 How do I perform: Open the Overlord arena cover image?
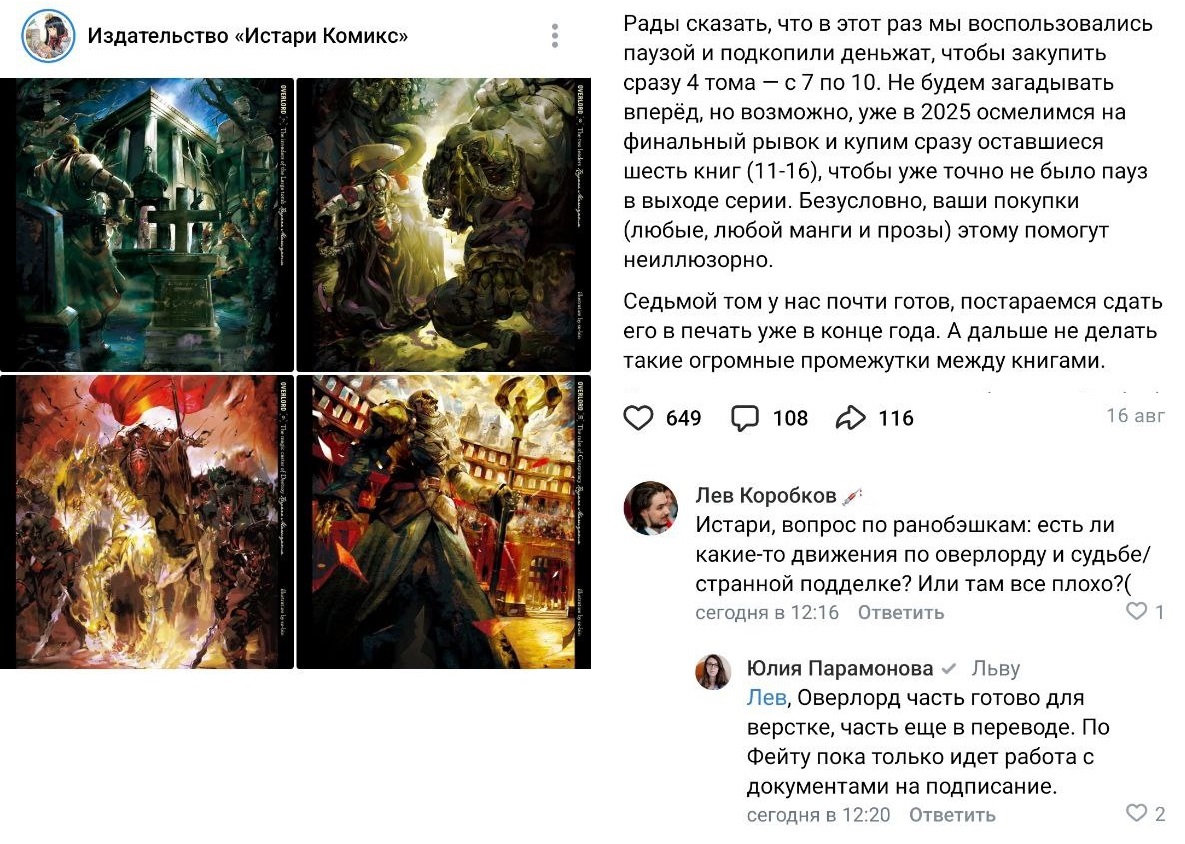pos(444,521)
